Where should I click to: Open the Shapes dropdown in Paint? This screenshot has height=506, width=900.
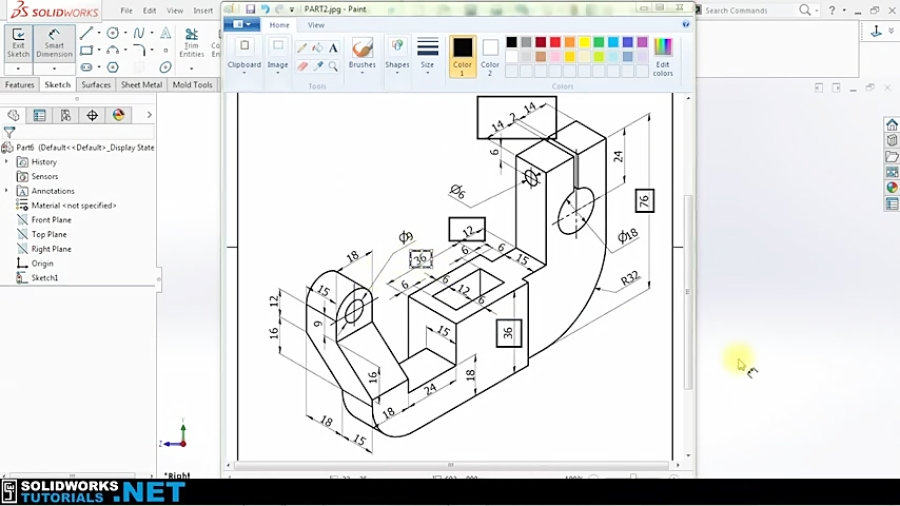pos(397,73)
